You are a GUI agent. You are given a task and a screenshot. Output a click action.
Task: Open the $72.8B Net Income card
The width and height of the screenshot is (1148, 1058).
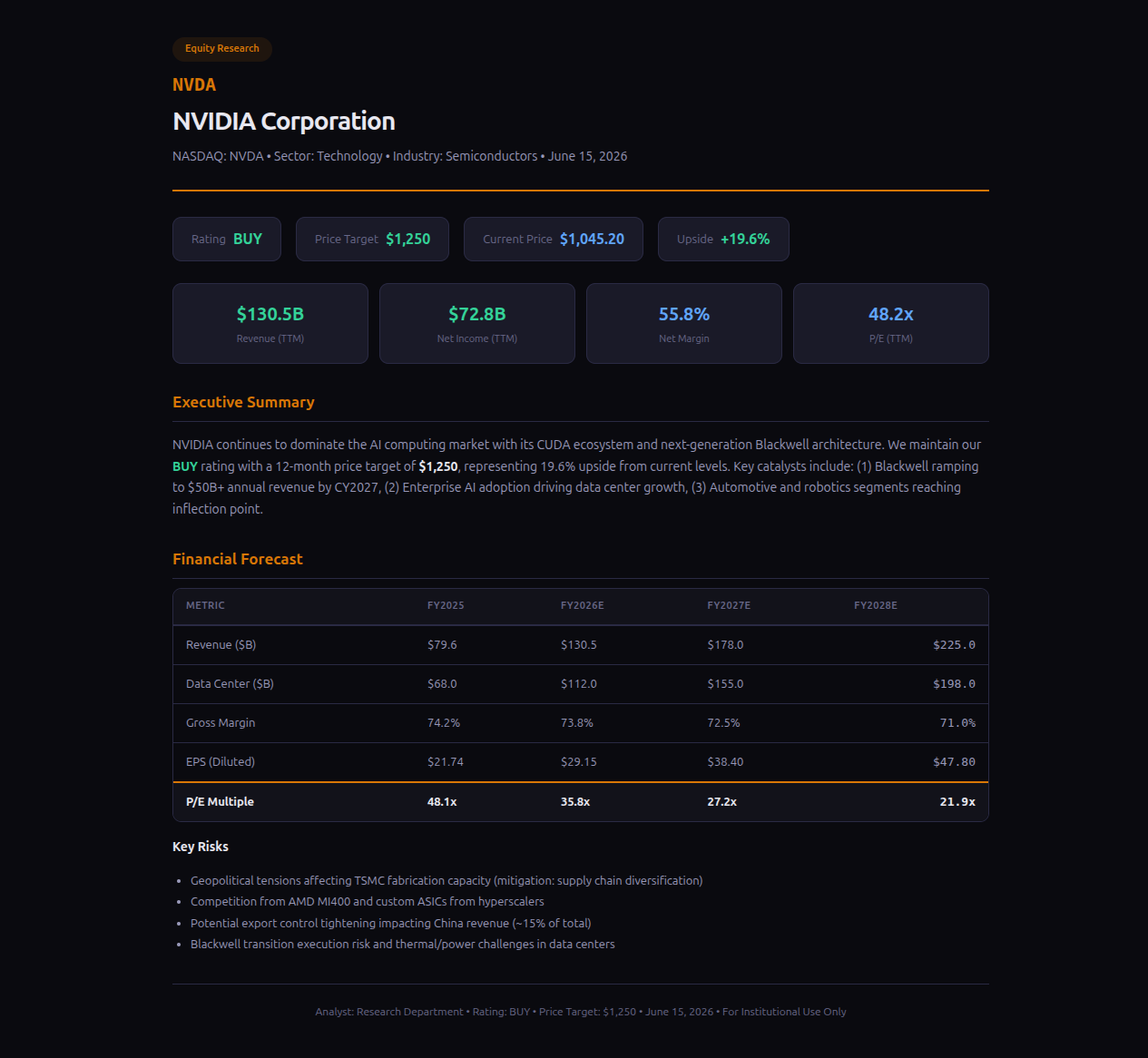click(x=477, y=324)
